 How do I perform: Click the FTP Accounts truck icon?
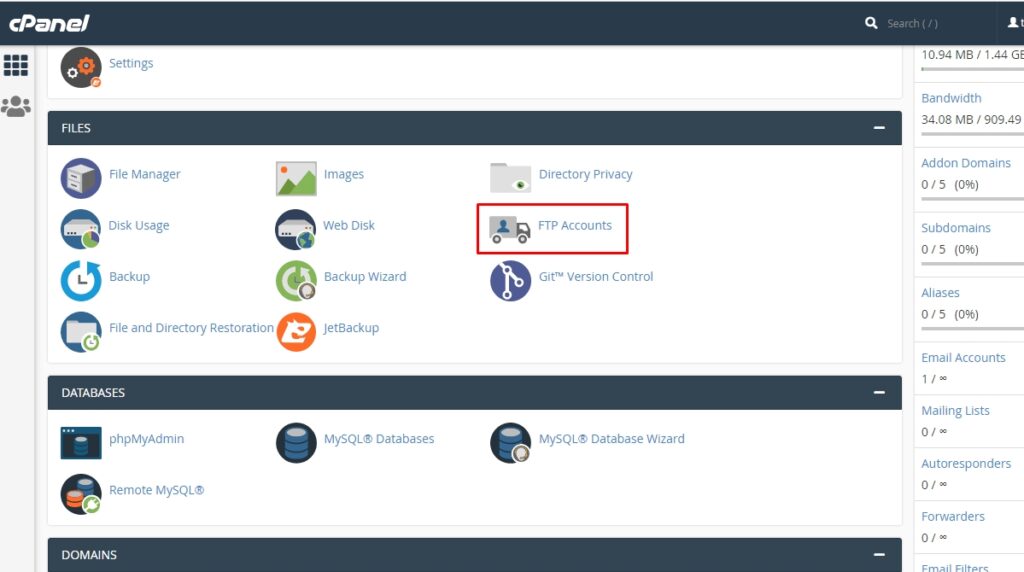(x=509, y=229)
